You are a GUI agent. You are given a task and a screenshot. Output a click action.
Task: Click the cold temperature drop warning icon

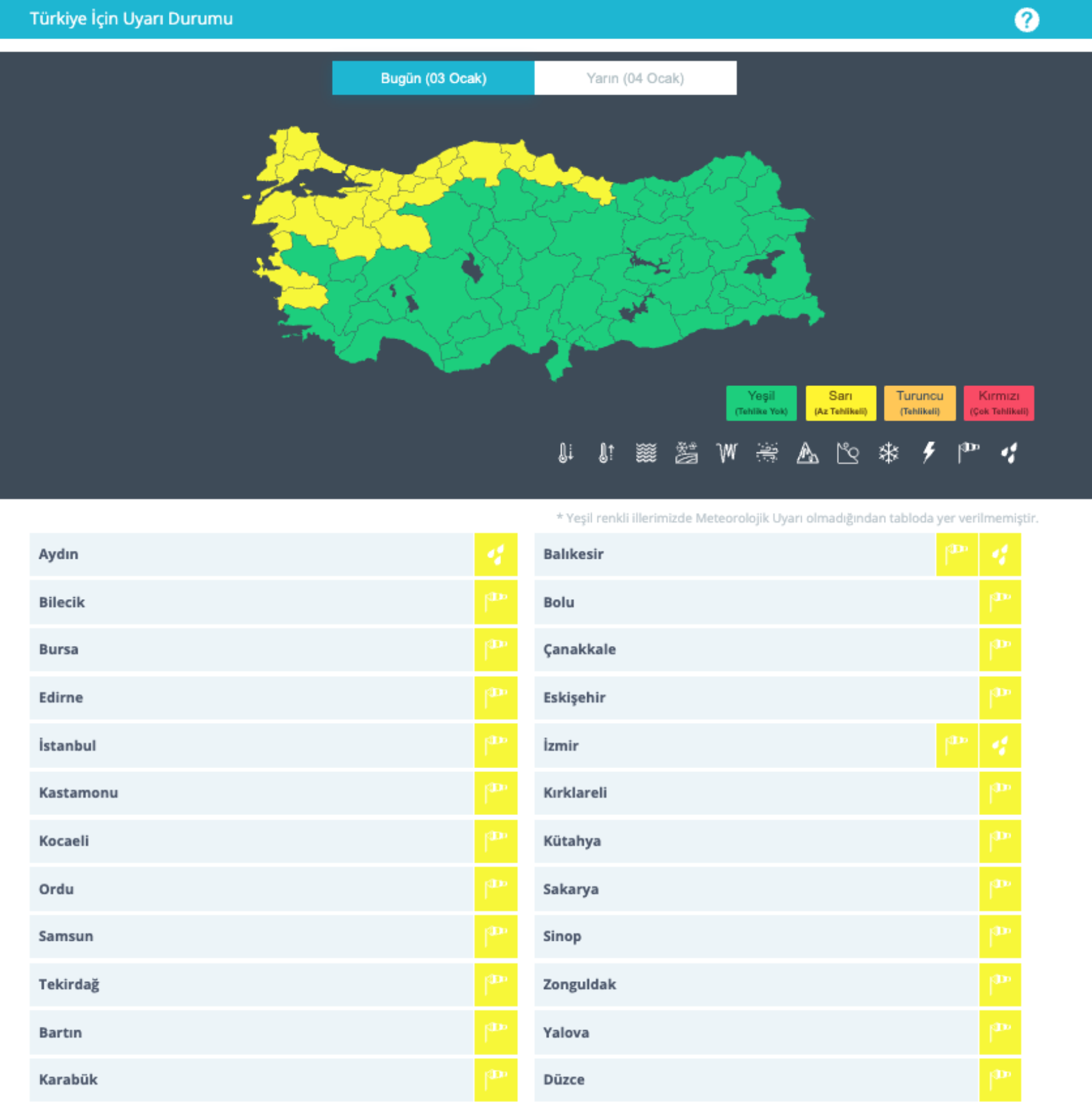tap(565, 453)
